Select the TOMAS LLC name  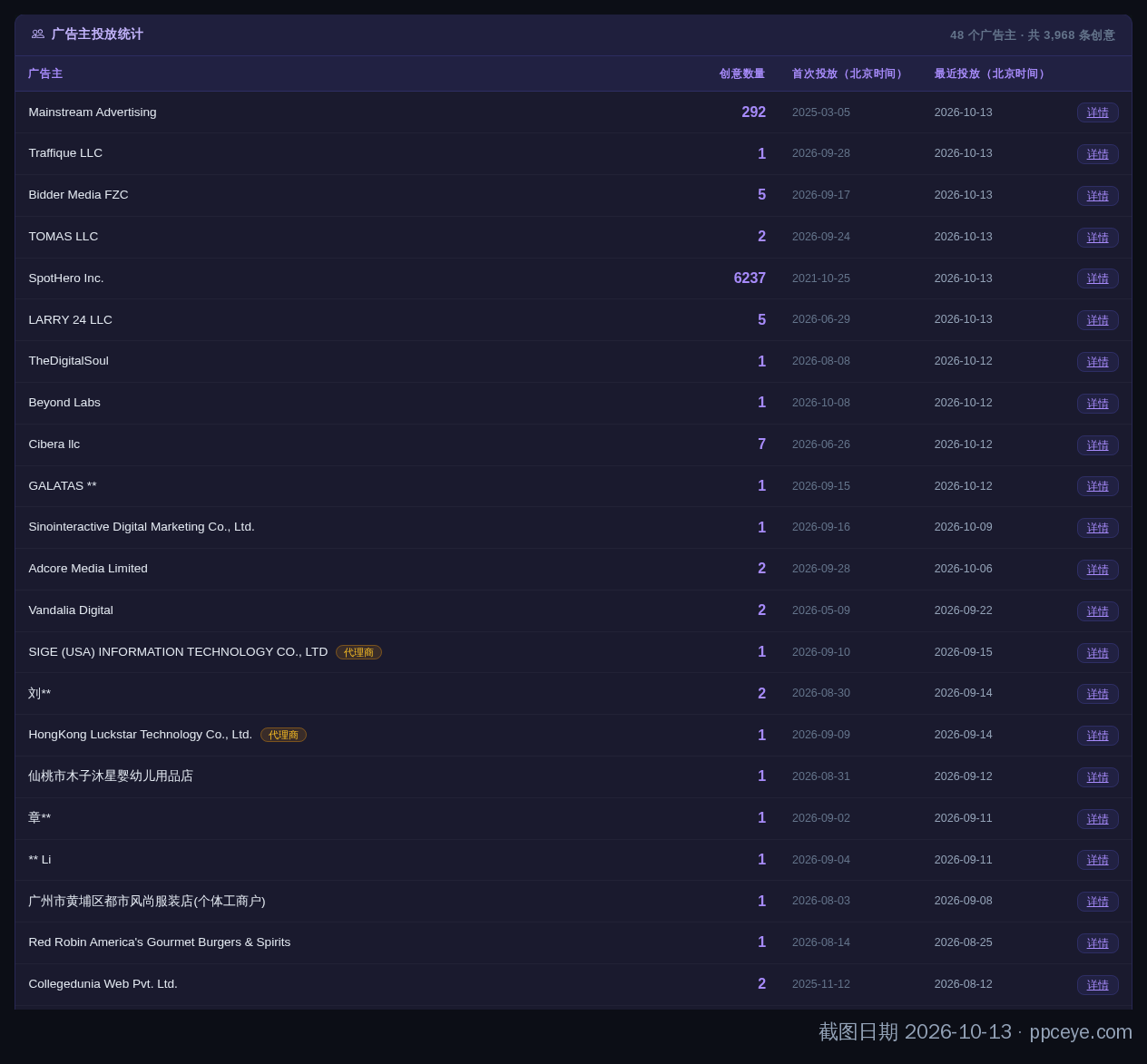(x=64, y=237)
